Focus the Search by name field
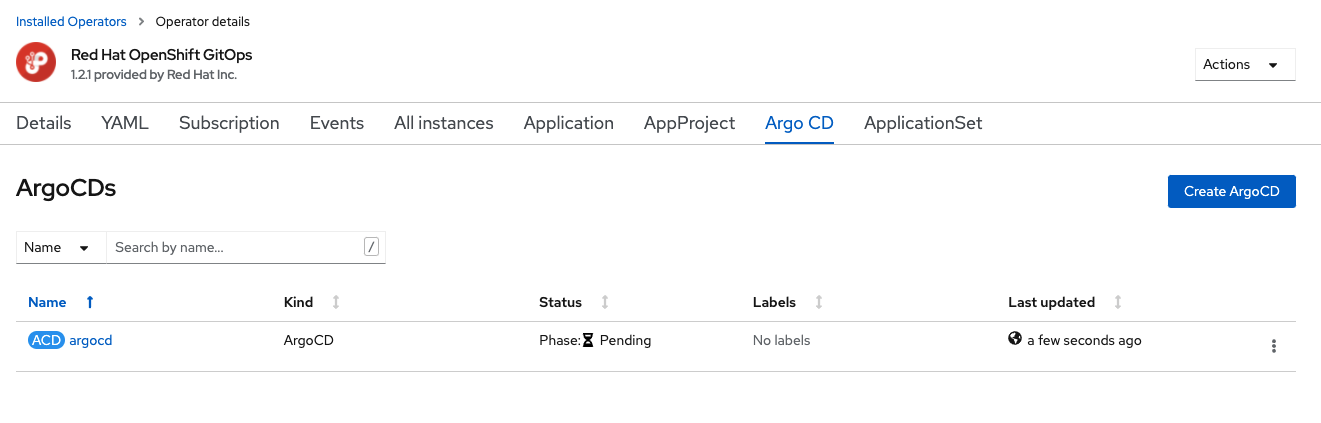The height and width of the screenshot is (423, 1321). [x=235, y=247]
